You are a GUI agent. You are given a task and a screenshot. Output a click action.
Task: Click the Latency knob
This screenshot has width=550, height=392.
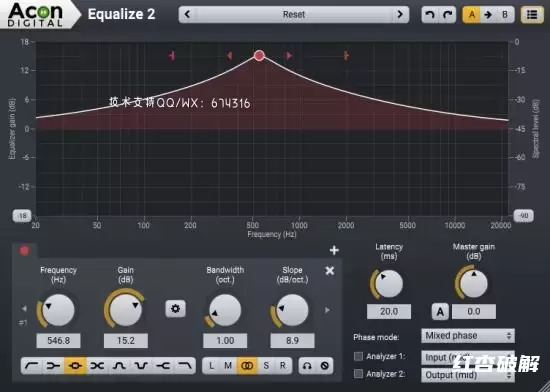click(x=389, y=284)
